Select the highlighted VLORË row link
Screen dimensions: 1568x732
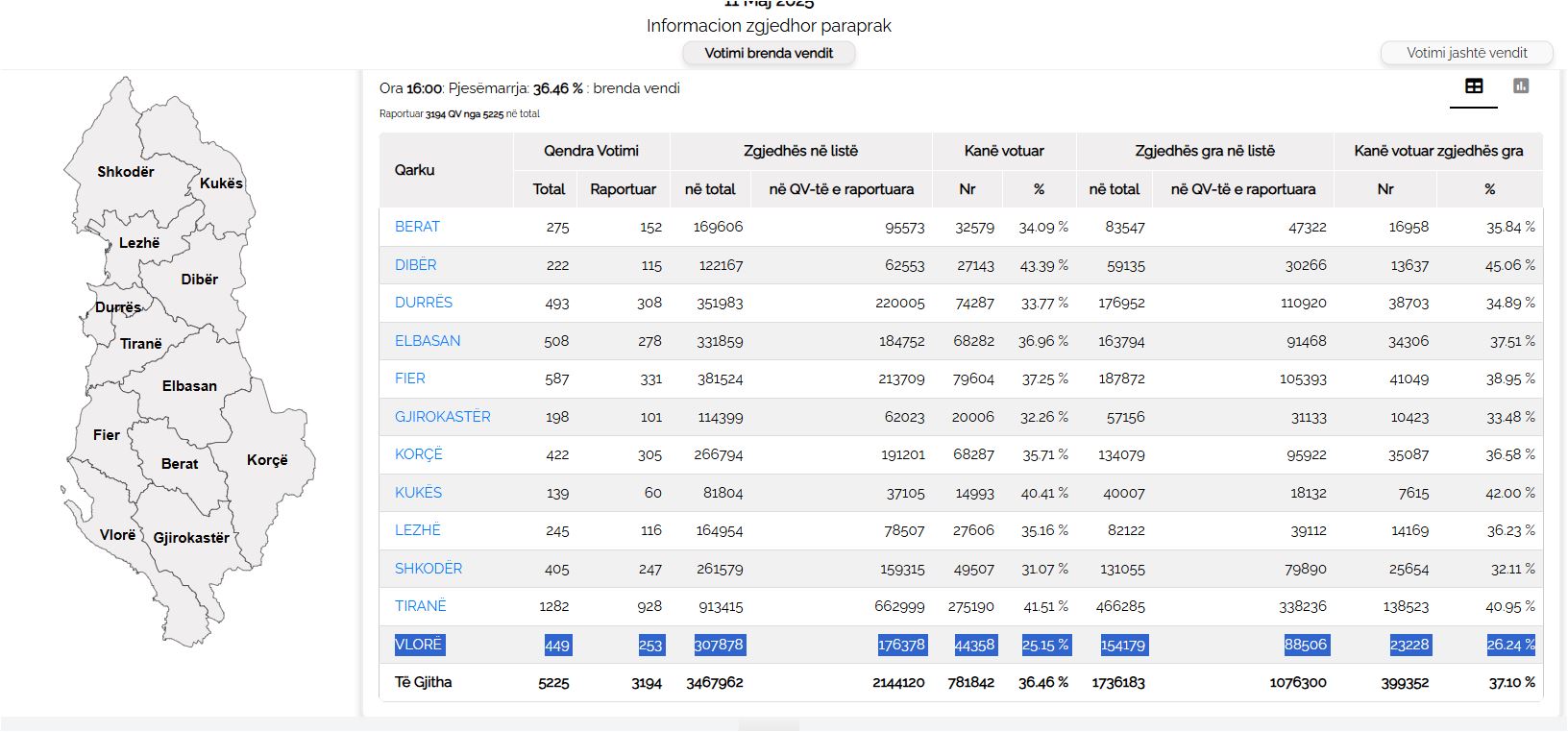point(418,645)
